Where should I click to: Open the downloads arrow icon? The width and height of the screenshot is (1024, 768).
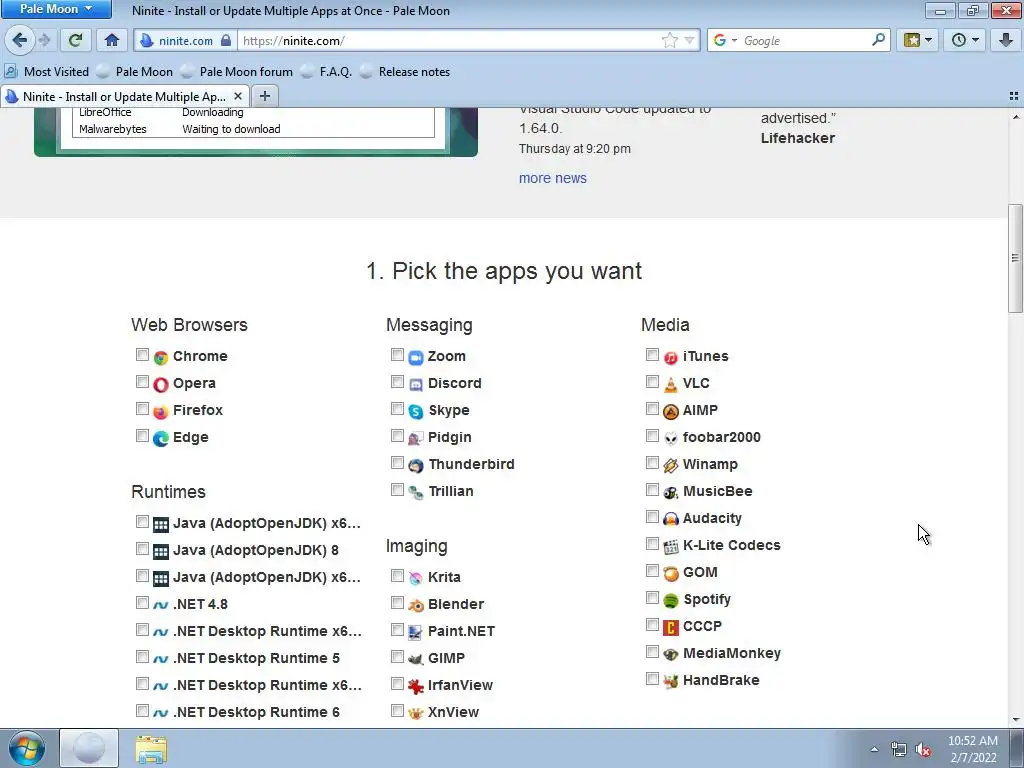[1006, 40]
